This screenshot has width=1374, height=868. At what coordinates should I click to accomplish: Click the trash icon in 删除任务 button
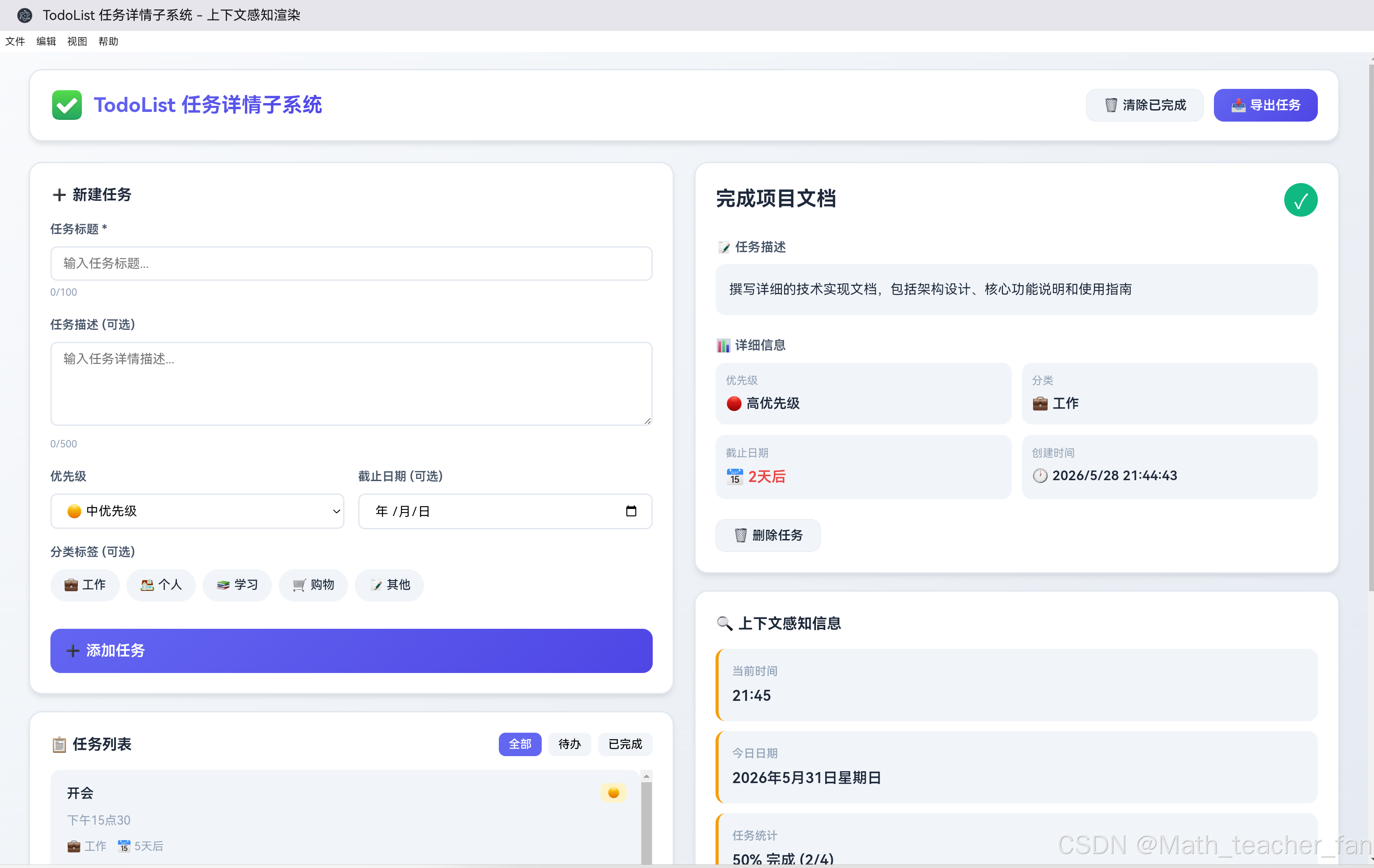click(x=740, y=535)
